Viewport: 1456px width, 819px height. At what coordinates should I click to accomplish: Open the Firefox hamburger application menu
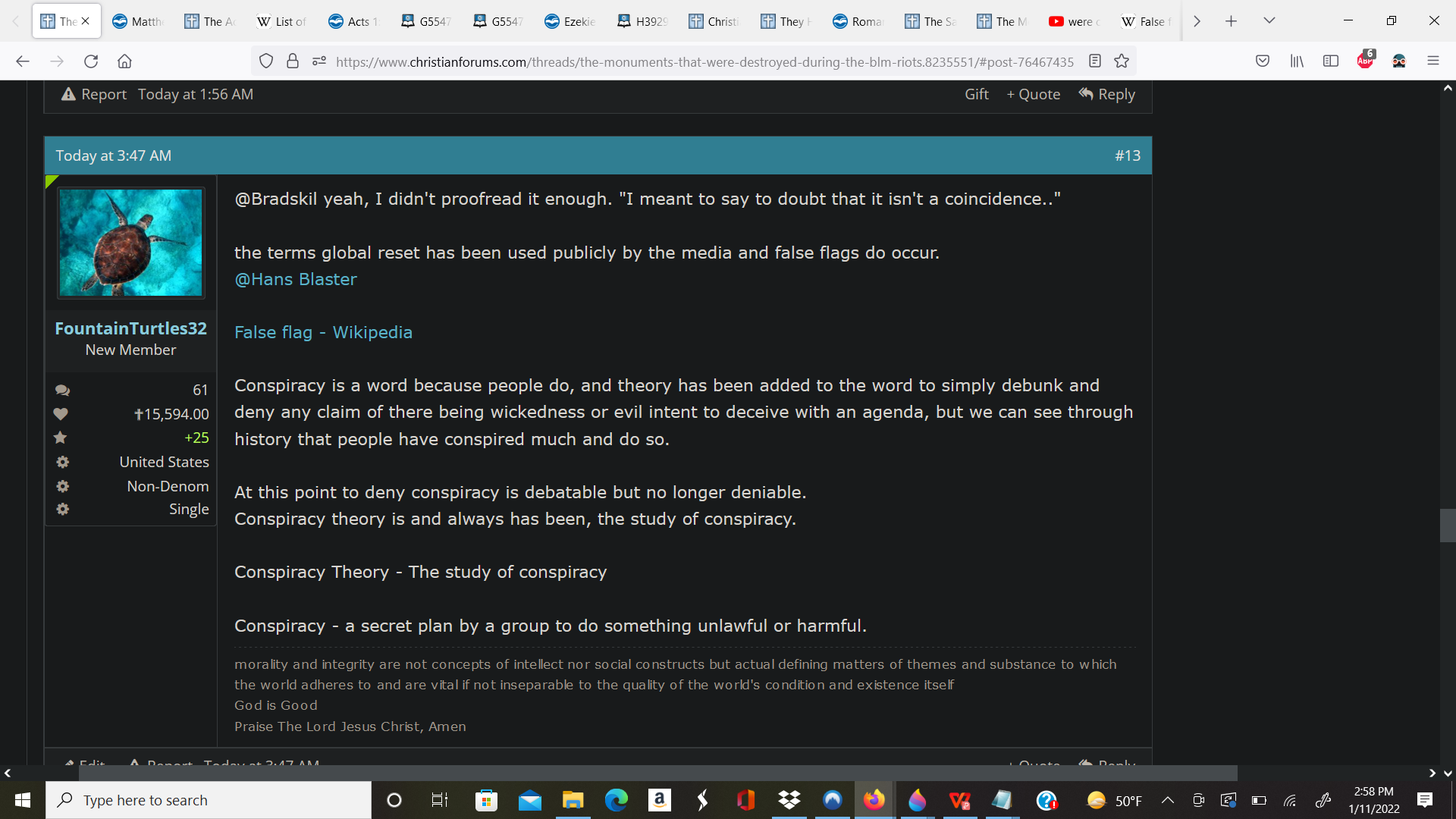click(x=1432, y=61)
